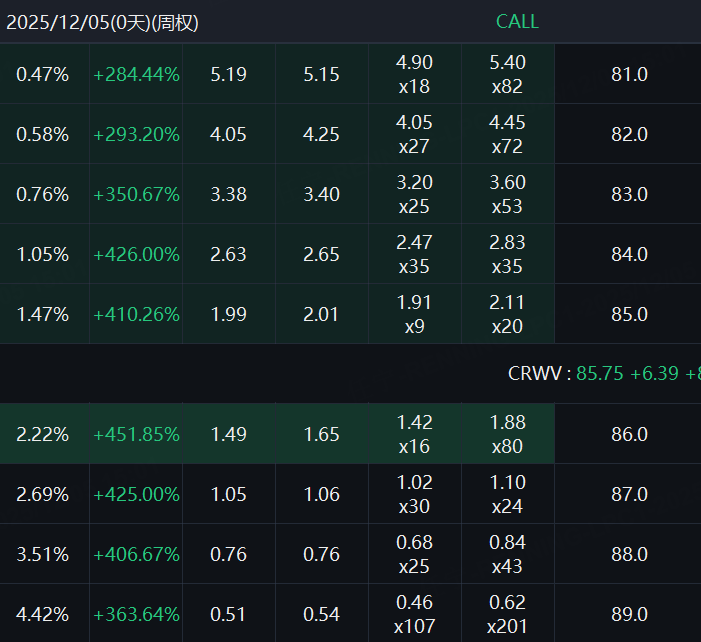Choose the 89.0 strike price
701x642 pixels.
click(x=629, y=614)
